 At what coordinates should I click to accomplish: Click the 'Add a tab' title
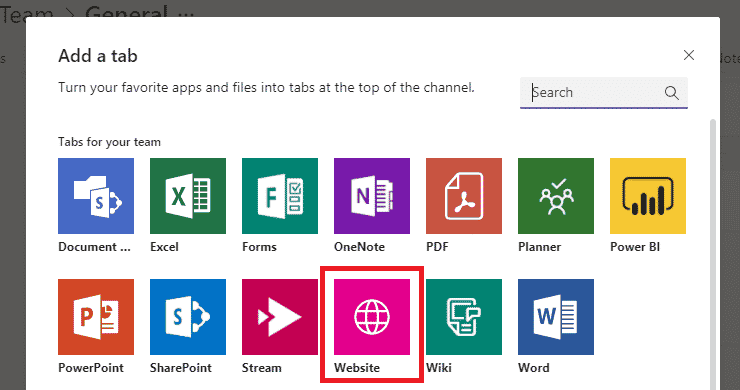click(x=98, y=56)
